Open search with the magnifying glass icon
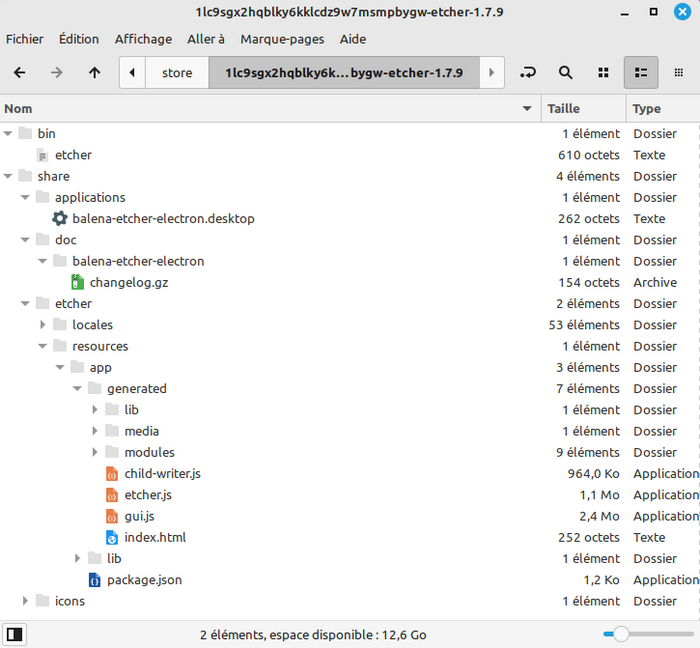Image resolution: width=700 pixels, height=648 pixels. coord(565,72)
